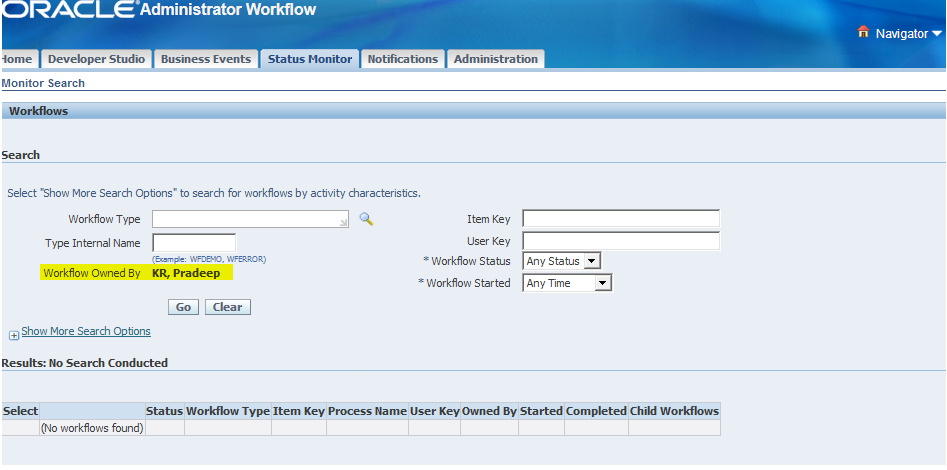Click the Type Internal Name field

[194, 243]
